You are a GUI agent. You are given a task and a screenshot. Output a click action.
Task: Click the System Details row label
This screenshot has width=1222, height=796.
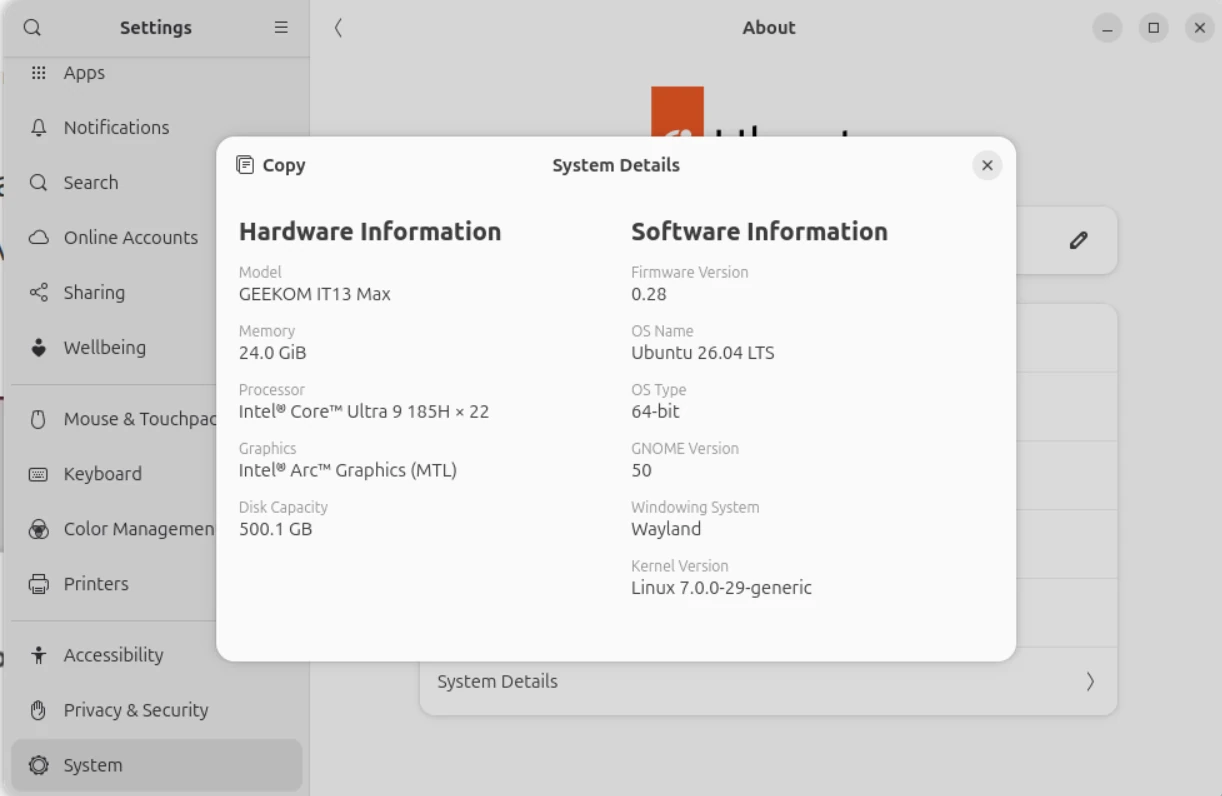click(497, 682)
